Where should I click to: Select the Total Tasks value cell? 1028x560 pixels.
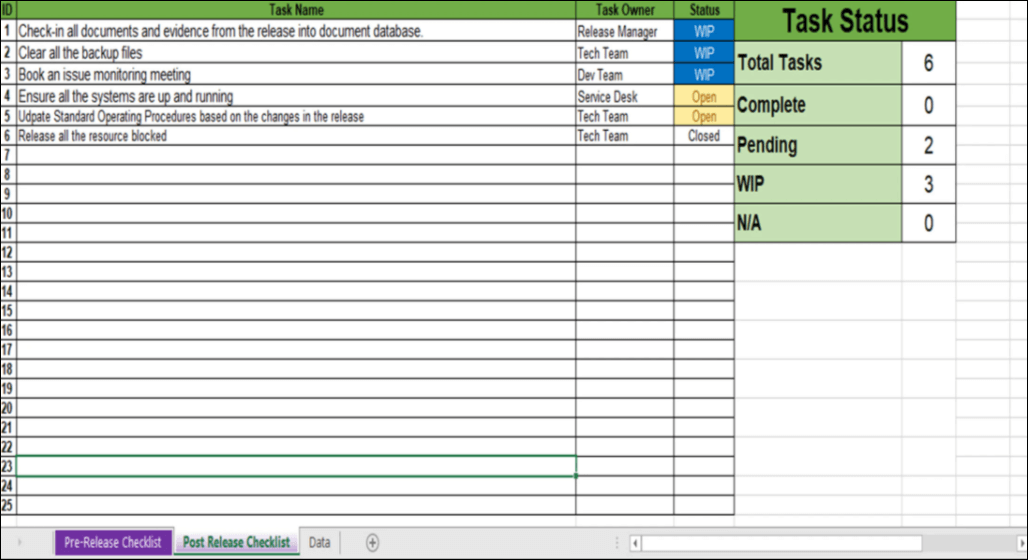point(928,63)
